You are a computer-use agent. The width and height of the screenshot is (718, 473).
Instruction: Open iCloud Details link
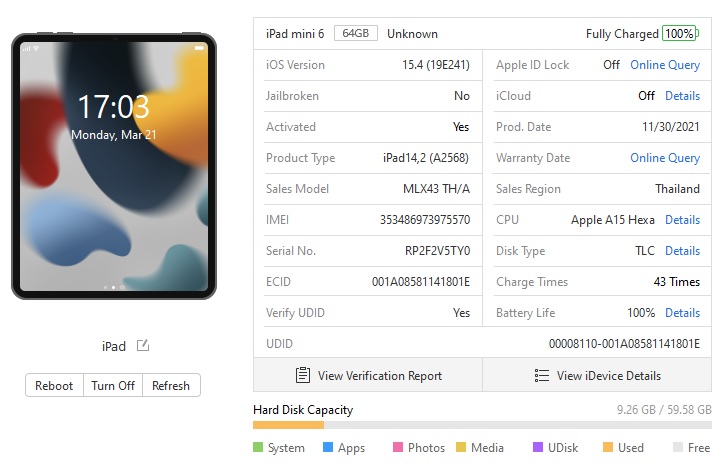(x=682, y=96)
